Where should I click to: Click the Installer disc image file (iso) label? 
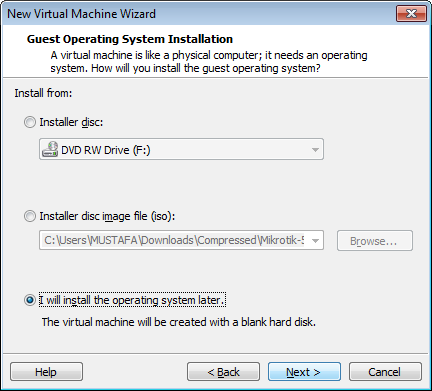tap(107, 216)
